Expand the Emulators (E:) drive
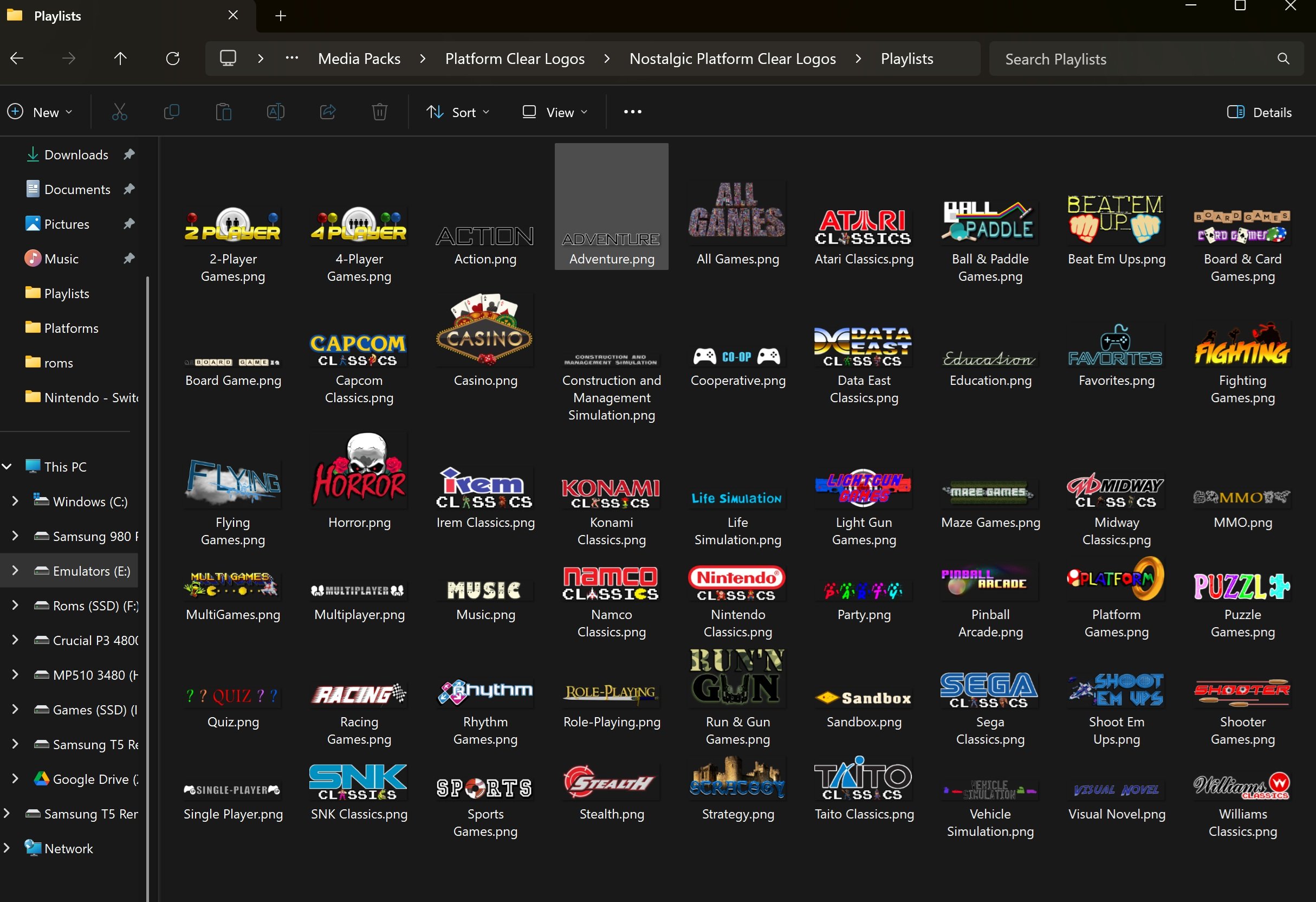Image resolution: width=1316 pixels, height=902 pixels. (15, 571)
